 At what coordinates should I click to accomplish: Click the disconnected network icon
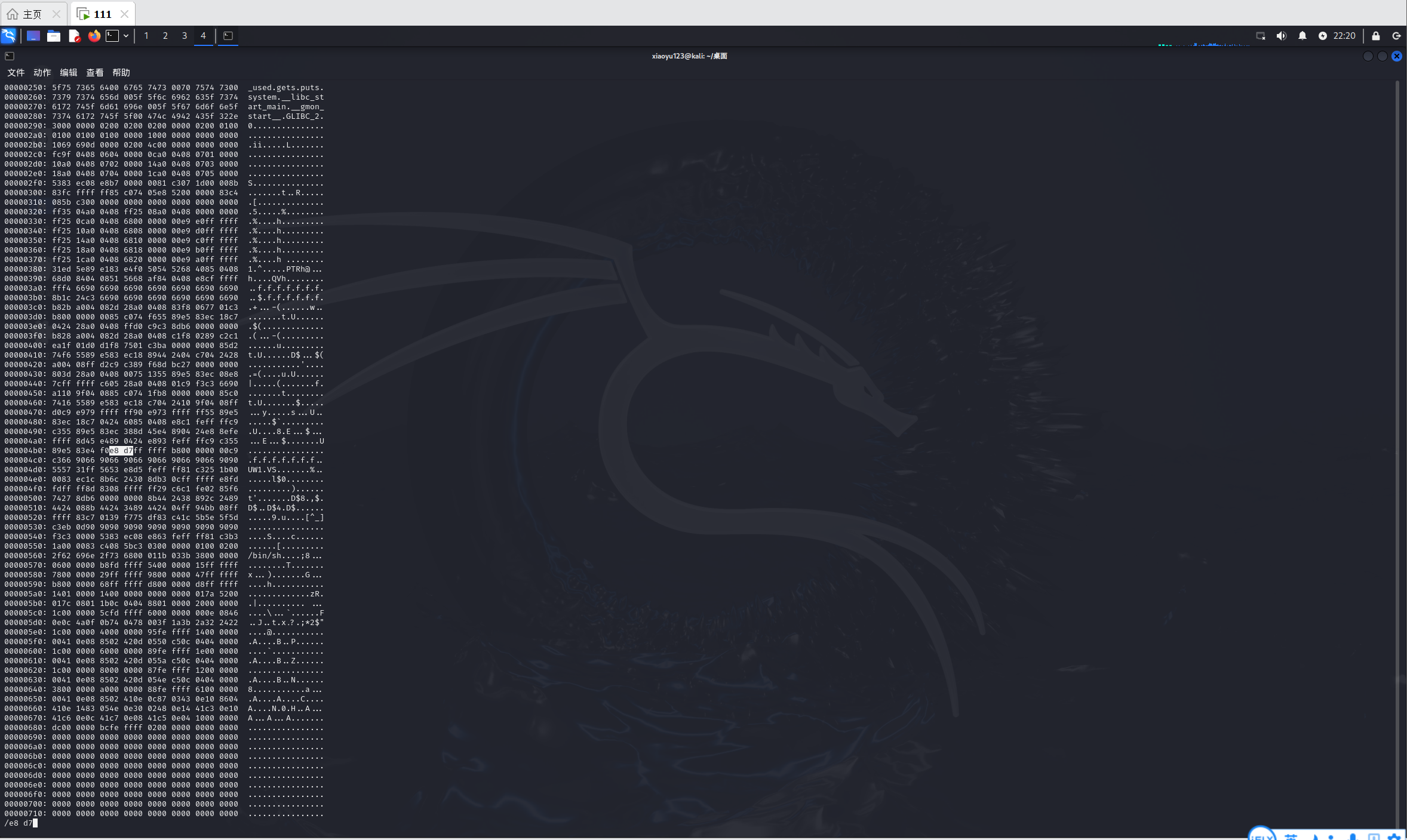pos(1261,36)
